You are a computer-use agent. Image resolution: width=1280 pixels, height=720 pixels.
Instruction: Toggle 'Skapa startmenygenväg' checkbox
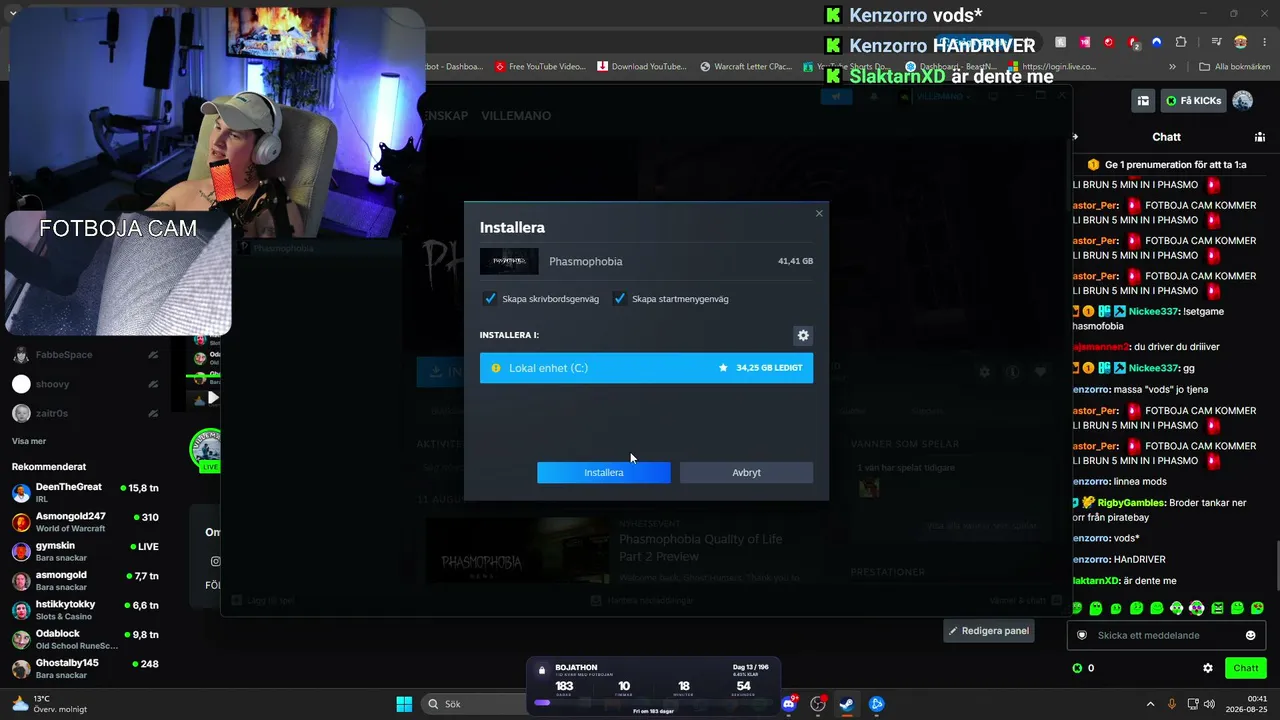[619, 298]
